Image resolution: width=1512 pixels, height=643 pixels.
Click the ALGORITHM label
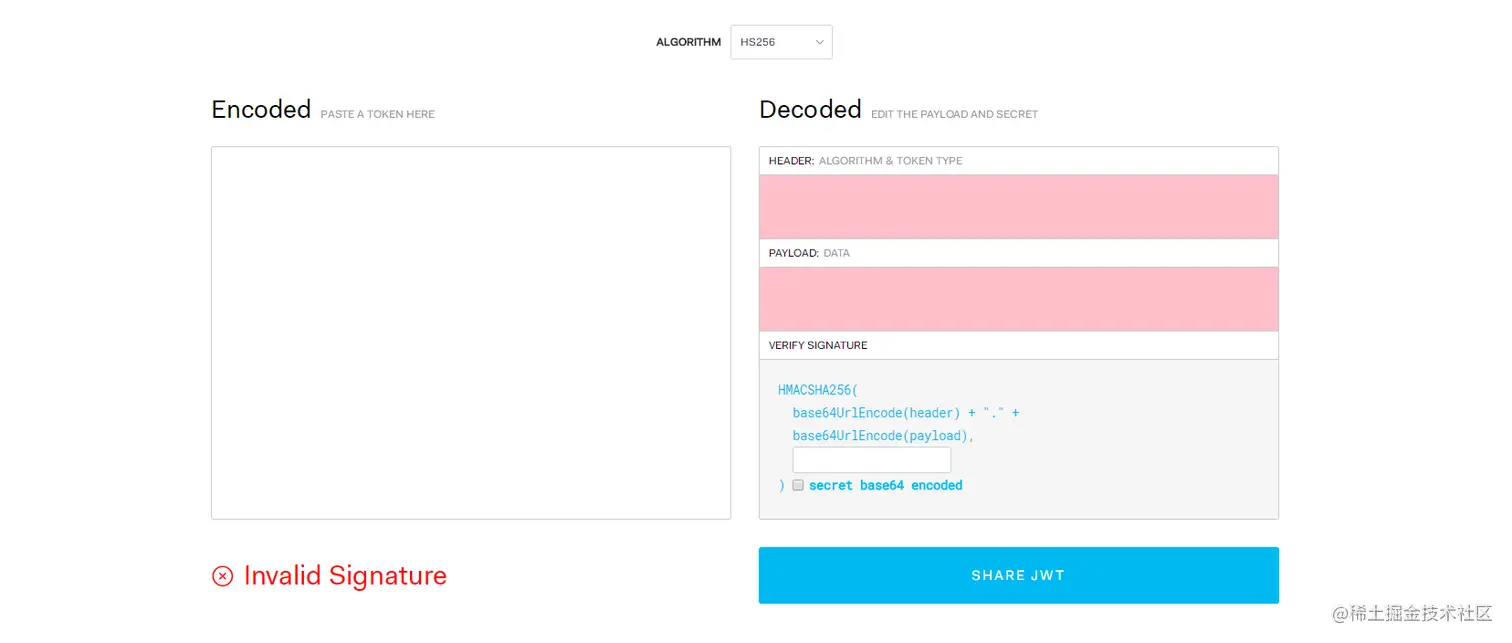688,42
